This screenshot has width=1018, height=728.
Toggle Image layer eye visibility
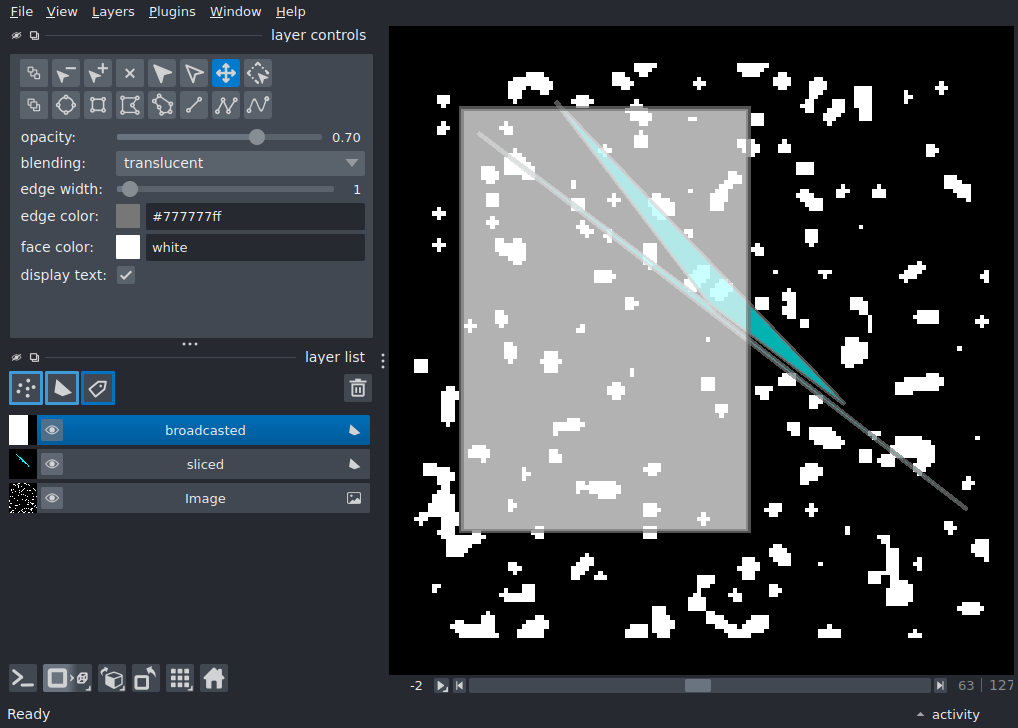(52, 498)
